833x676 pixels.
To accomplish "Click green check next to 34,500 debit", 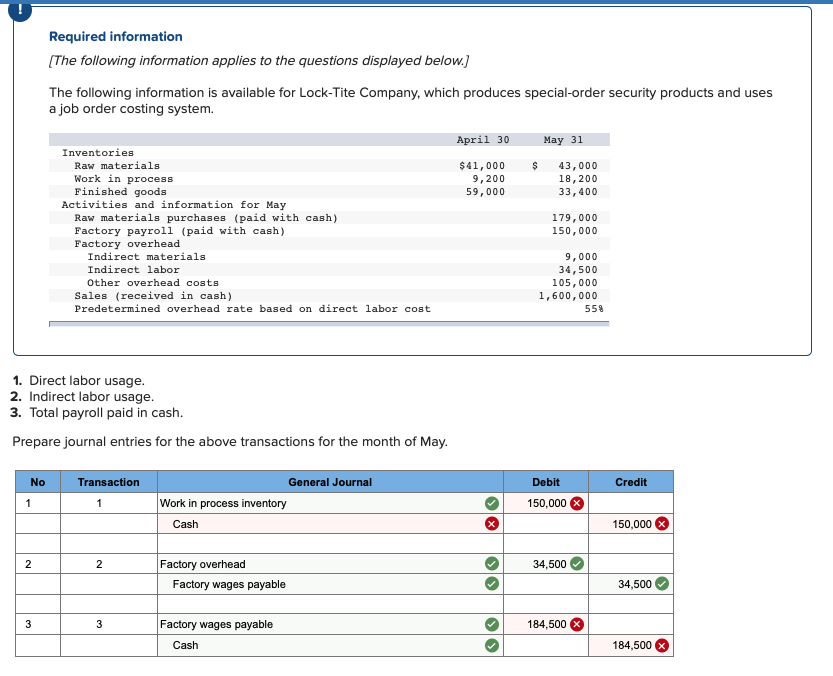I will [577, 563].
